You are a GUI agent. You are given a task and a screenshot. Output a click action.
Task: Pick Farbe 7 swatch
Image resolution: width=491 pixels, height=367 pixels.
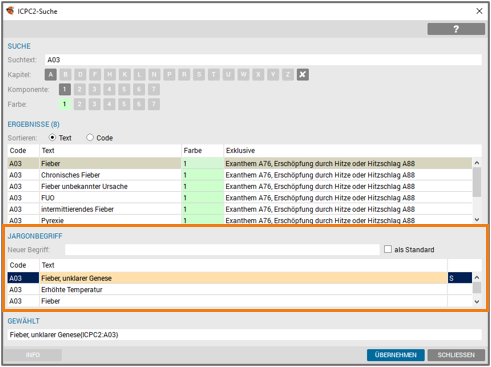tap(154, 104)
